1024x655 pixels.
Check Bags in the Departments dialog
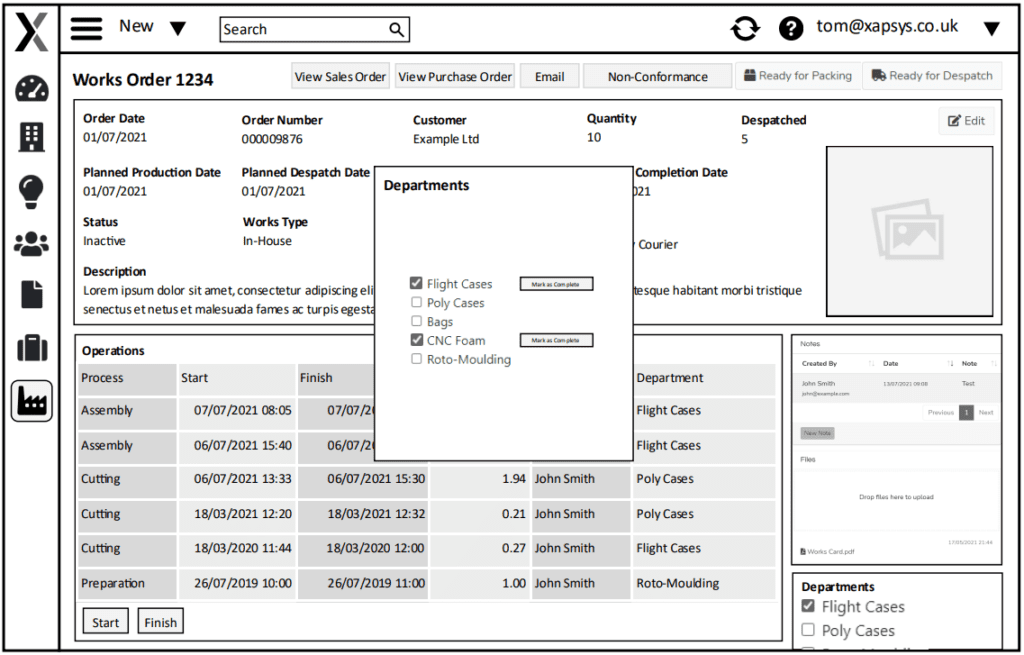(416, 321)
